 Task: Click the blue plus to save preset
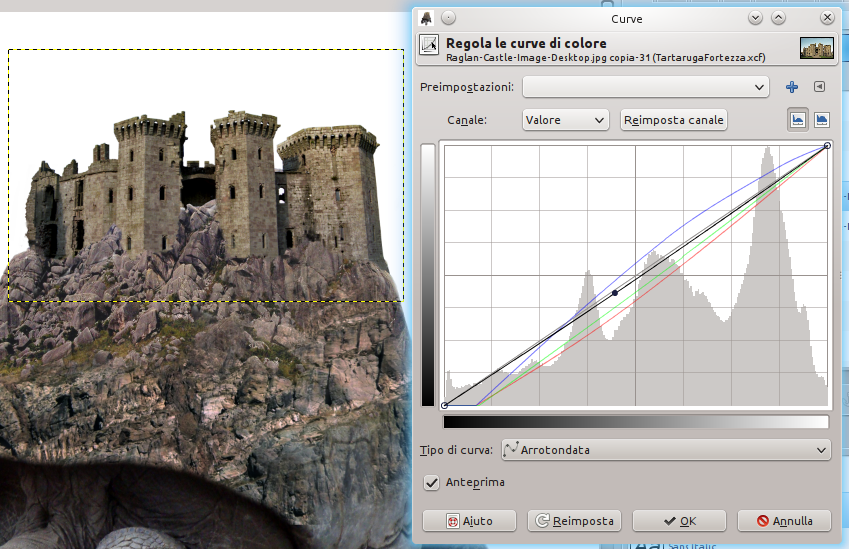pyautogui.click(x=792, y=87)
